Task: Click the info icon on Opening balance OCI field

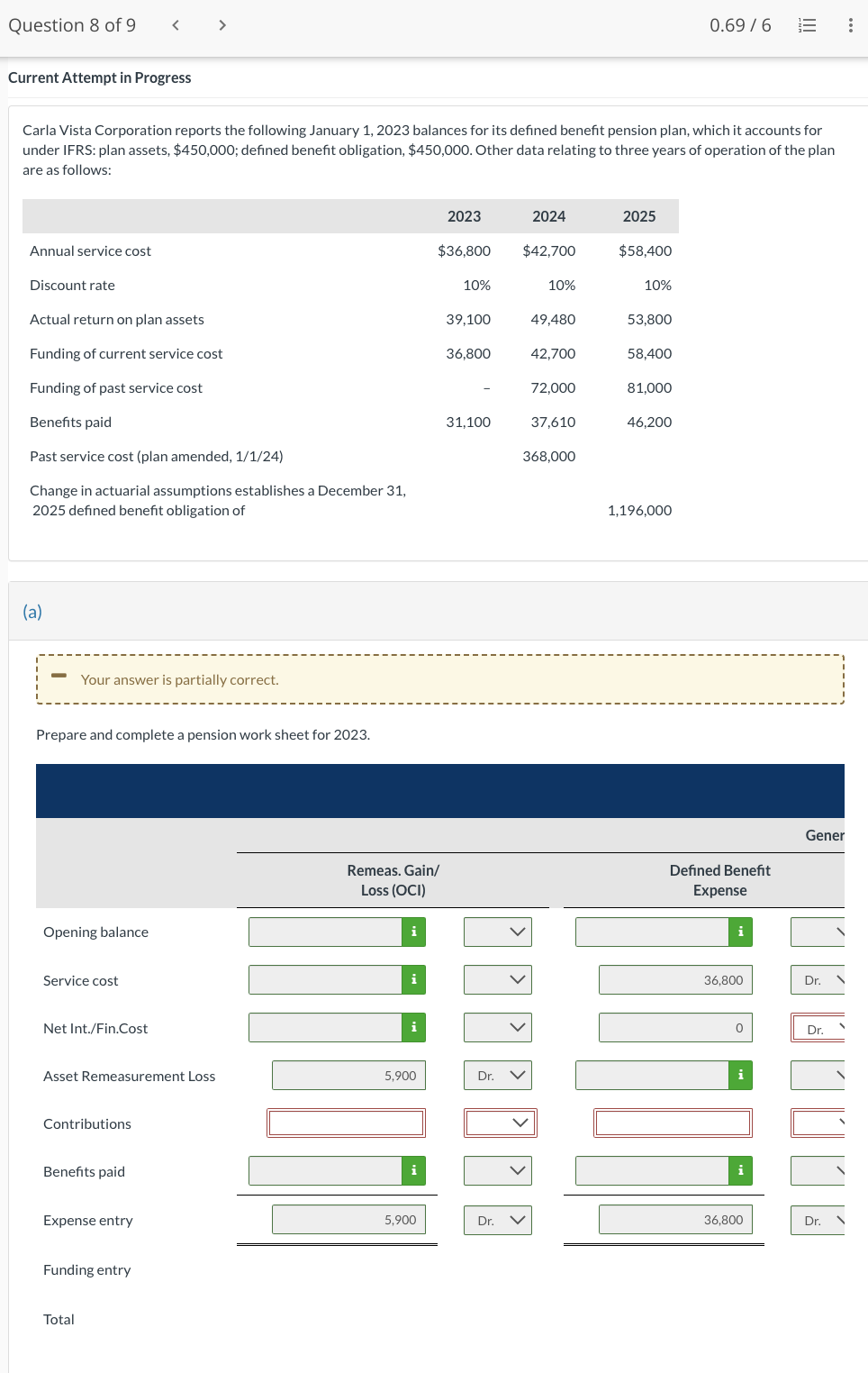Action: point(413,932)
